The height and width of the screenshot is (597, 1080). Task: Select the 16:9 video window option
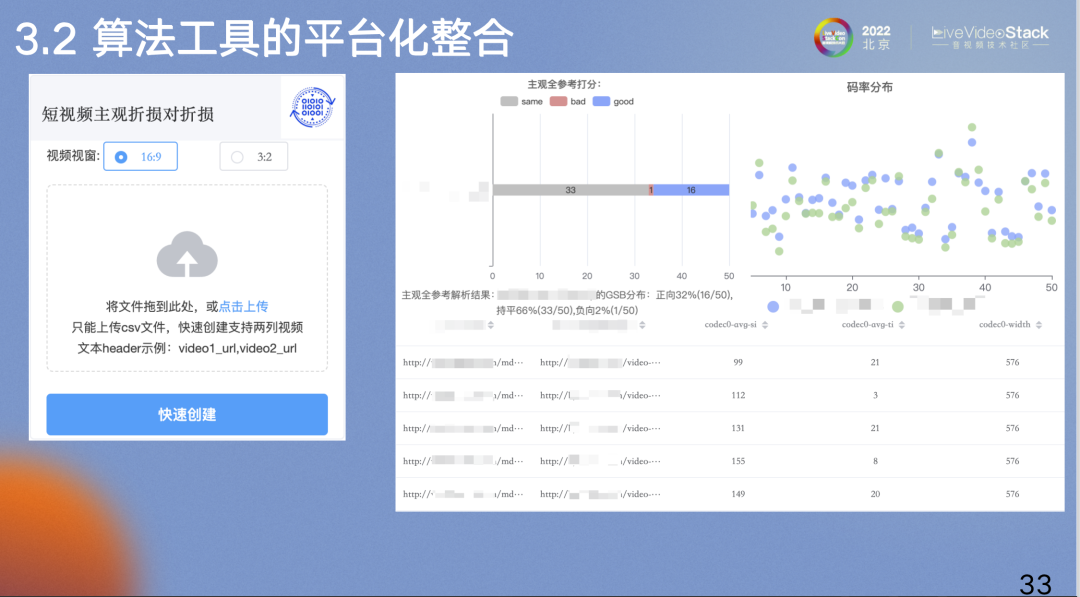(x=141, y=157)
